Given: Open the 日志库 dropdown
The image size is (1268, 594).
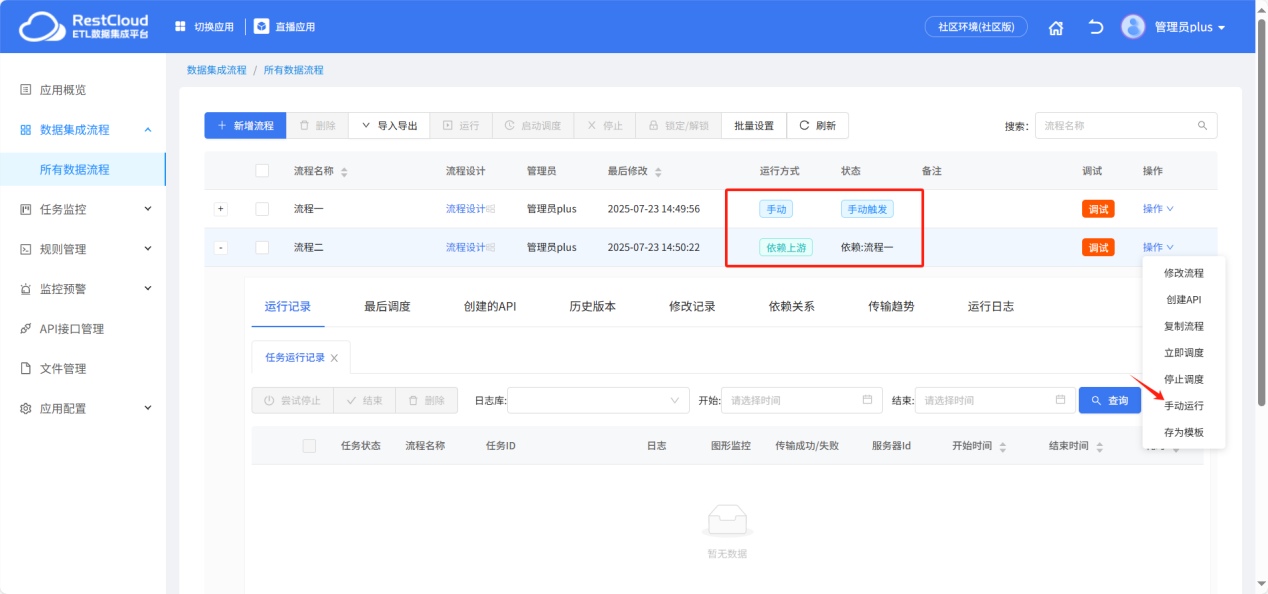Looking at the screenshot, I should [597, 400].
